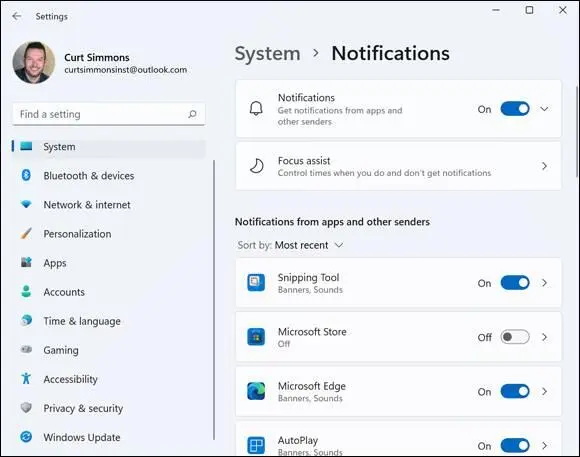The image size is (580, 457).
Task: Click the Personalization paintbrush icon
Action: (x=26, y=233)
